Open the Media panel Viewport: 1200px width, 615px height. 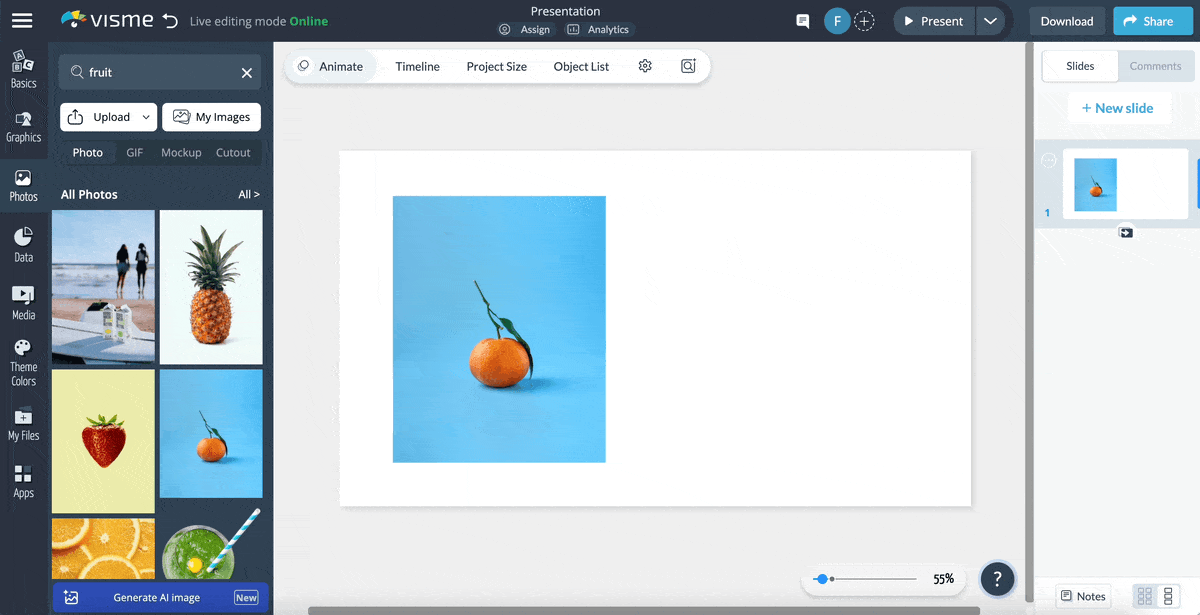coord(23,300)
